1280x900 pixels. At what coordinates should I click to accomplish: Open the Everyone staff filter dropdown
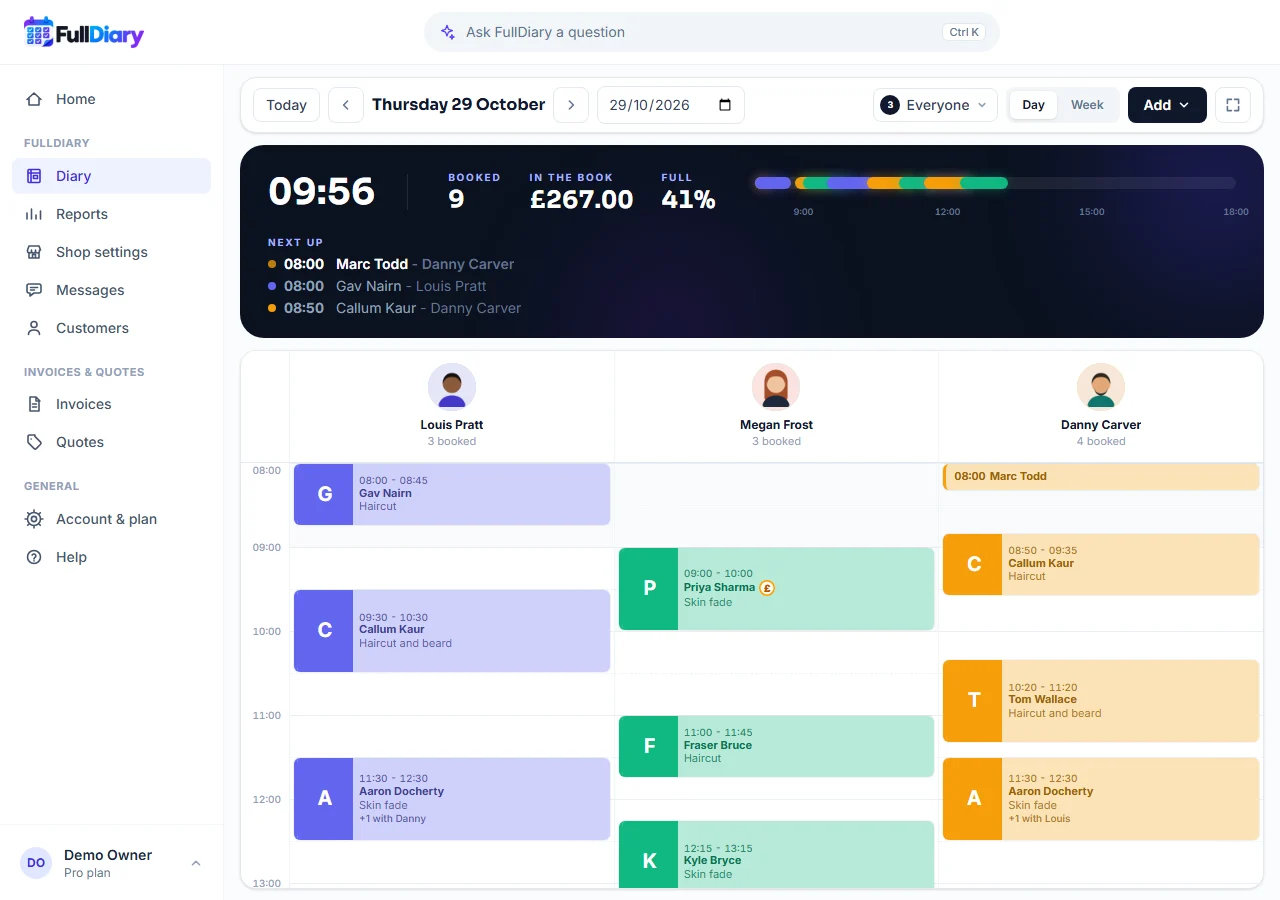pyautogui.click(x=935, y=105)
